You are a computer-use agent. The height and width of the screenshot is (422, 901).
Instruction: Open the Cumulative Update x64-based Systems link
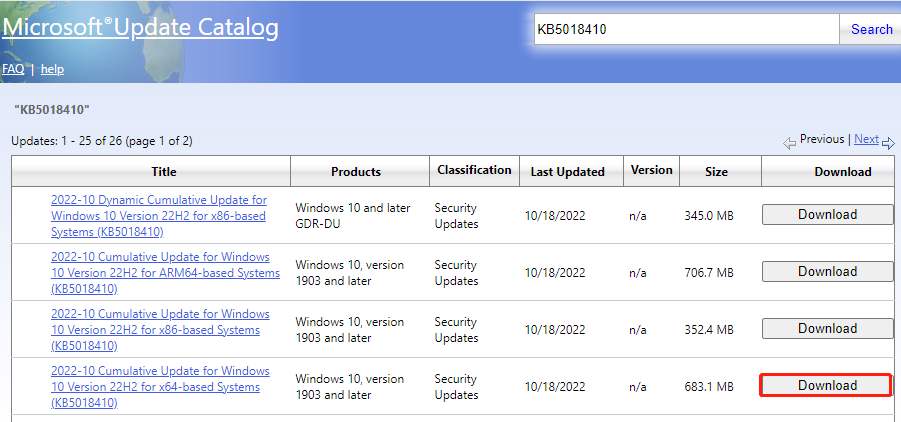(x=160, y=387)
